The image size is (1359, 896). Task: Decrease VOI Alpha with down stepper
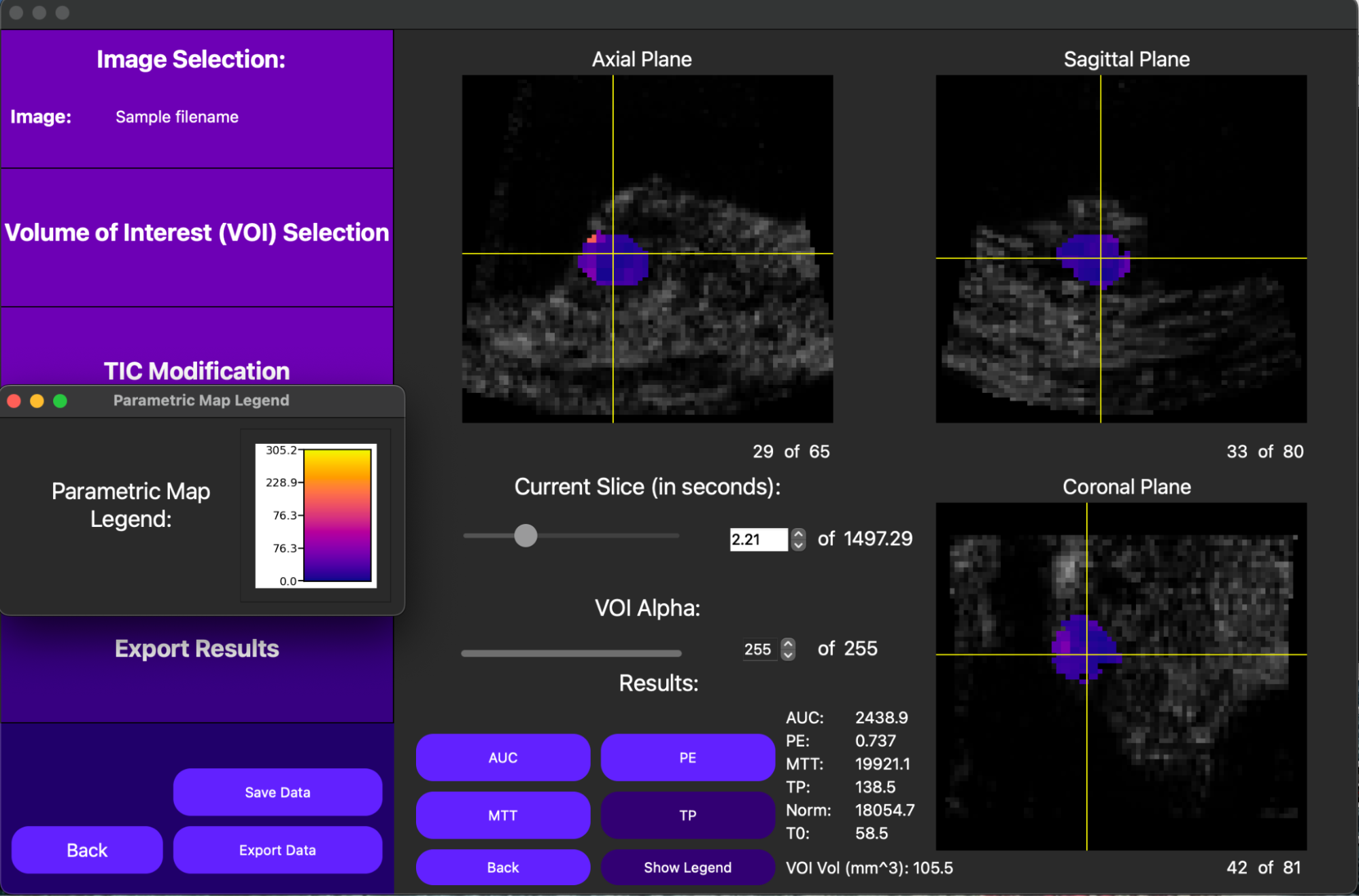pos(788,655)
